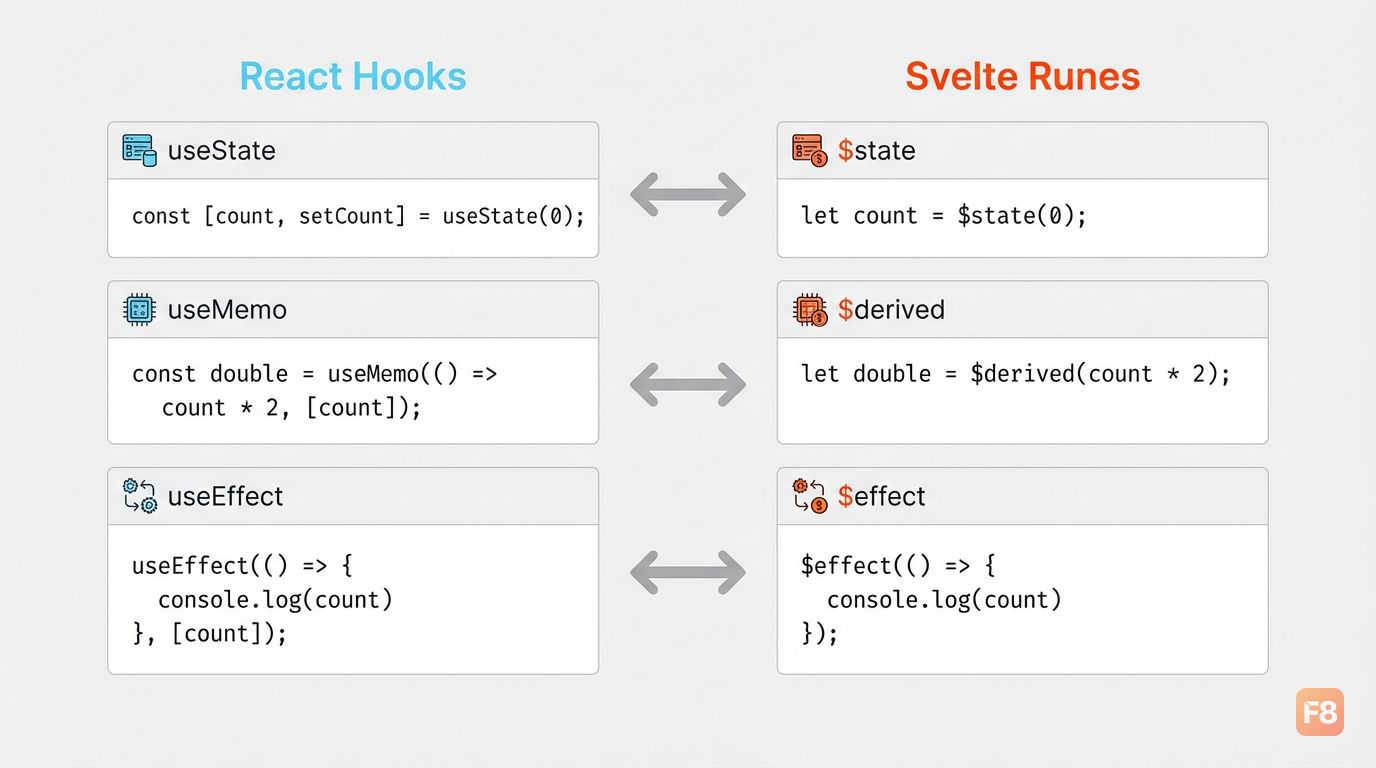
Task: Click the F8 logo badge
Action: point(1320,712)
